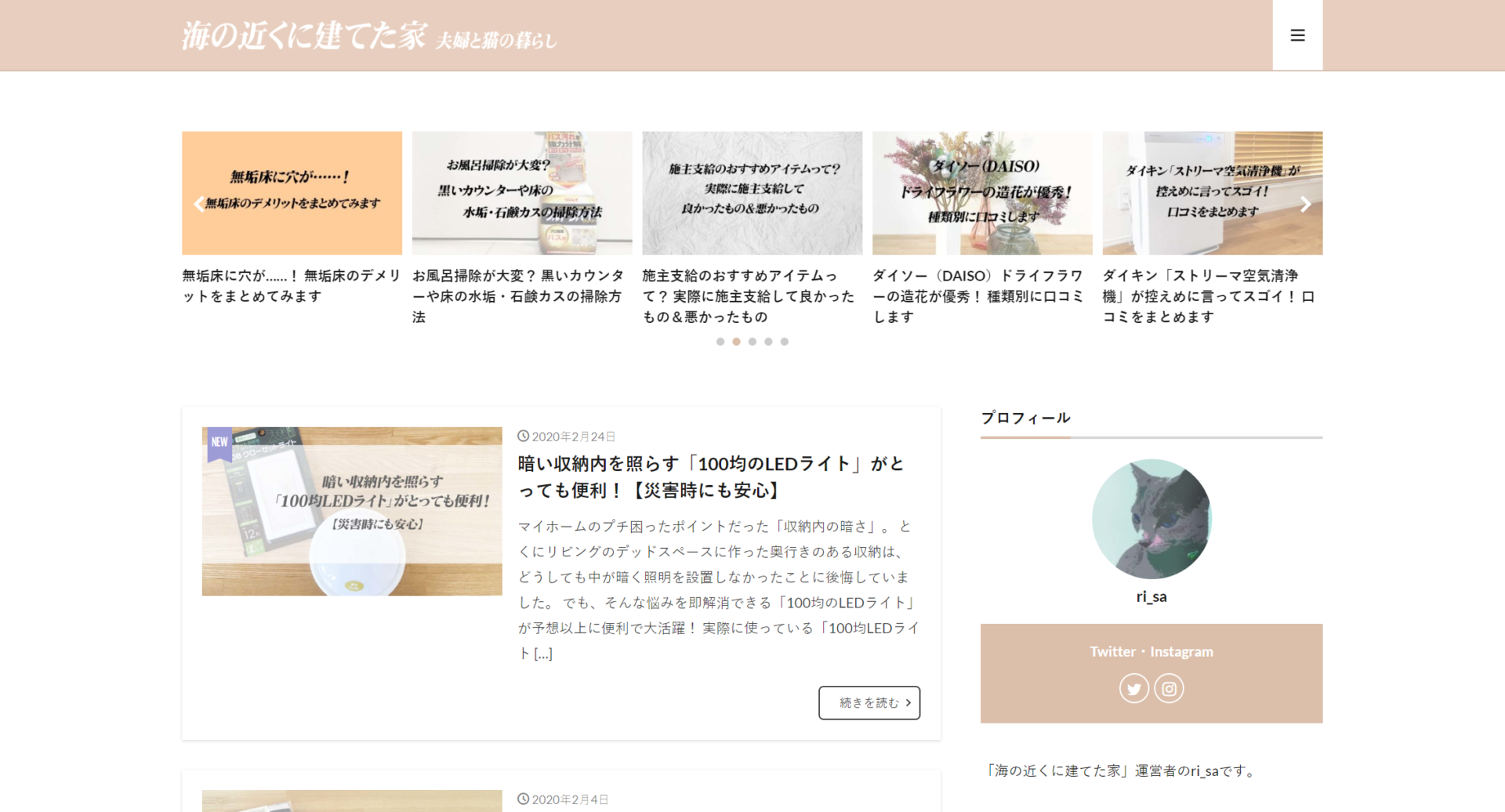Click the article excerpt beginning マイホームのプチ困った
The image size is (1505, 812).
pos(719,589)
